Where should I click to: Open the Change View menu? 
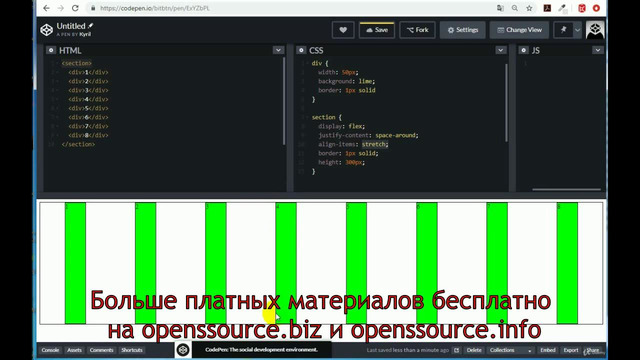(x=519, y=30)
